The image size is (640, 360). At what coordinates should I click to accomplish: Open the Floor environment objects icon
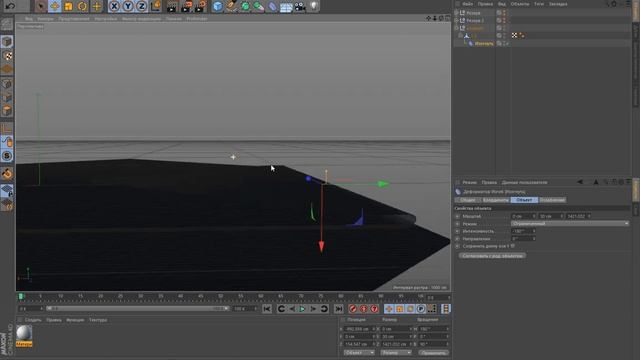[286, 6]
